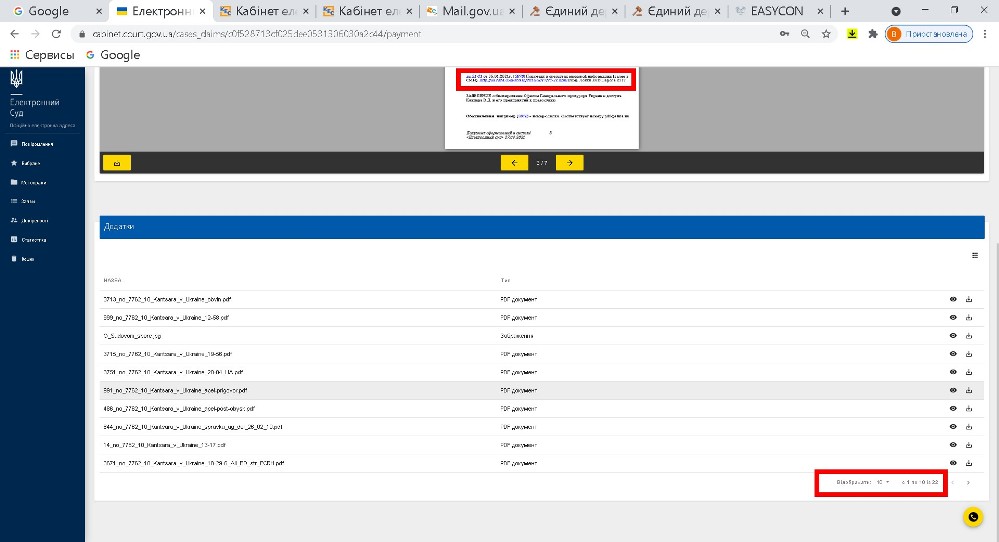This screenshot has height=542, width=999.
Task: Reload the current page
Action: 56,34
